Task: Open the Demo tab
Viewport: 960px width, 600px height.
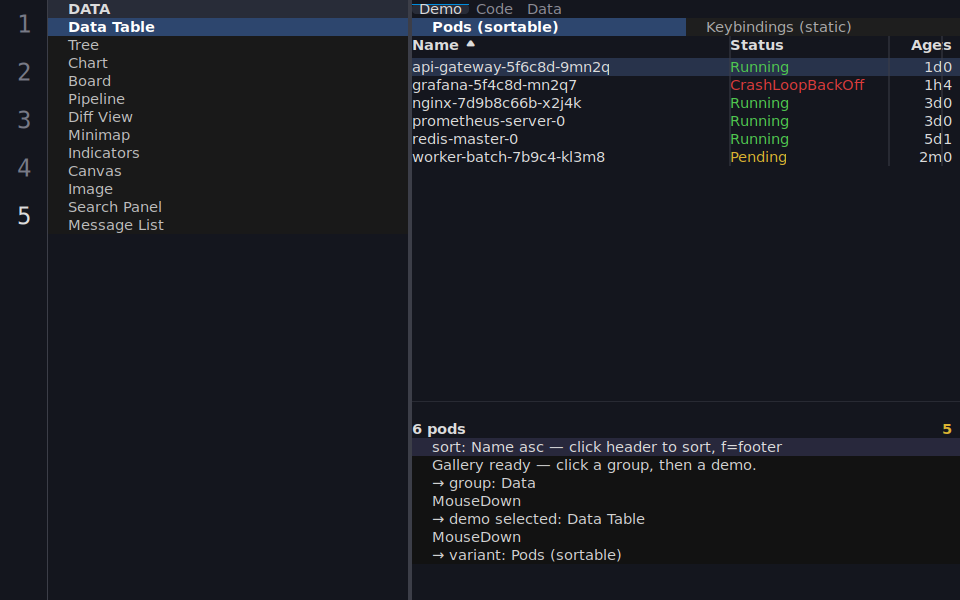Action: [x=440, y=9]
